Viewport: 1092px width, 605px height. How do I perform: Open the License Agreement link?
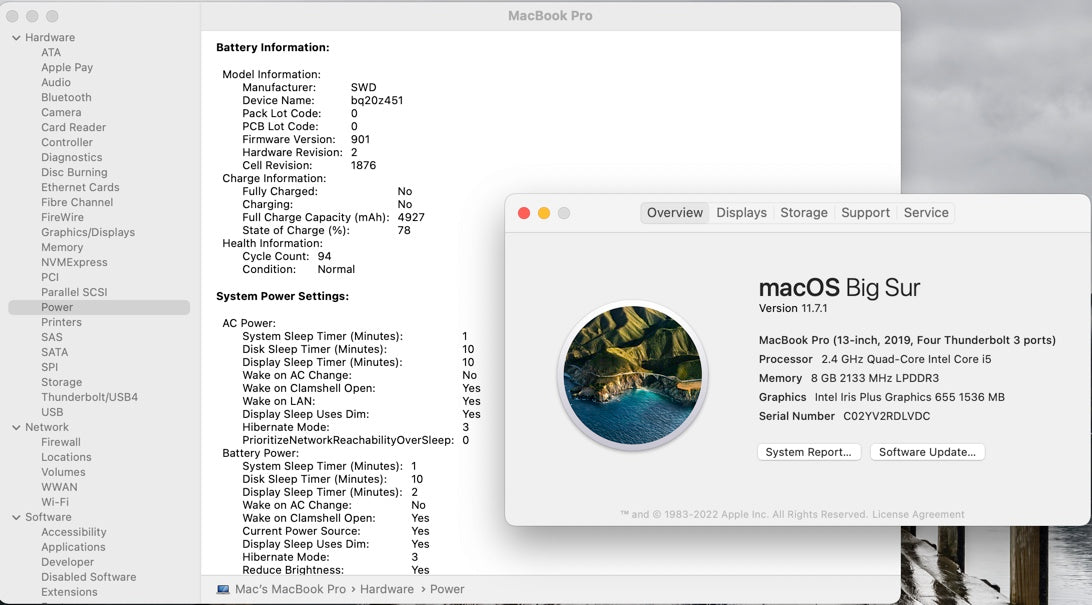(x=918, y=515)
